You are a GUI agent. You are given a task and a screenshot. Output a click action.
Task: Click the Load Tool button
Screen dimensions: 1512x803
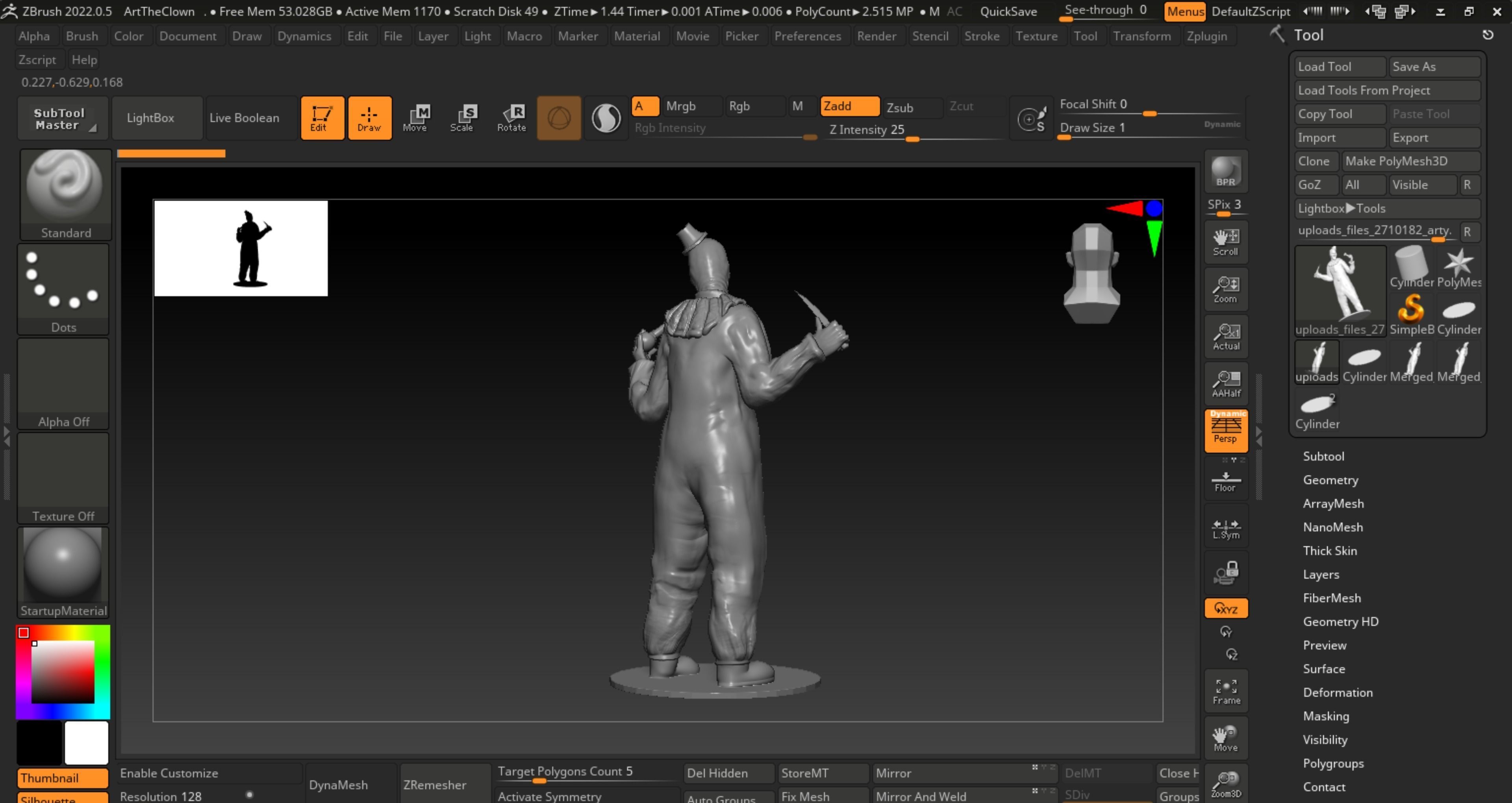click(1340, 67)
